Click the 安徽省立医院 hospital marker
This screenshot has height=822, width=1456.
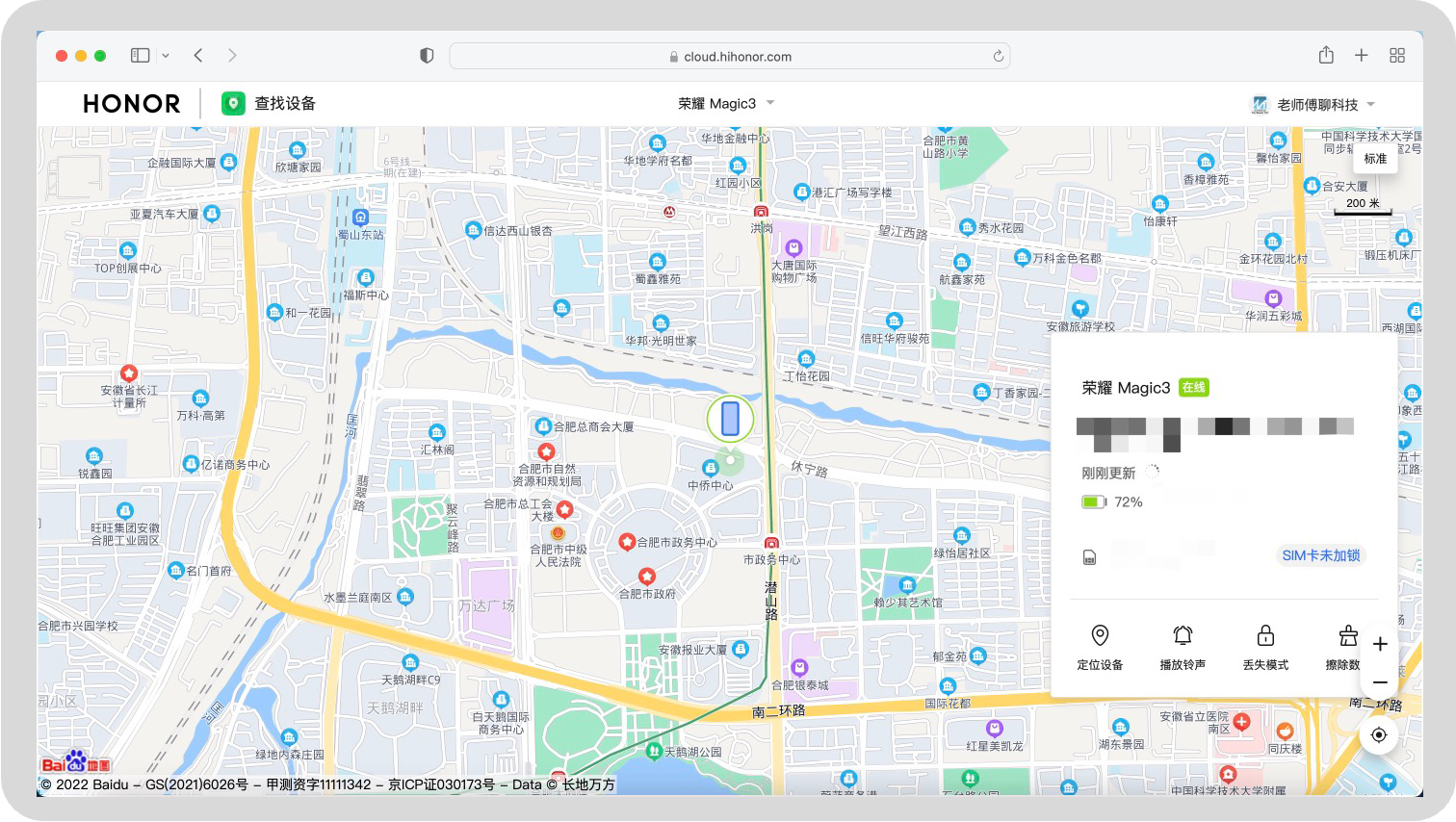point(1242,721)
